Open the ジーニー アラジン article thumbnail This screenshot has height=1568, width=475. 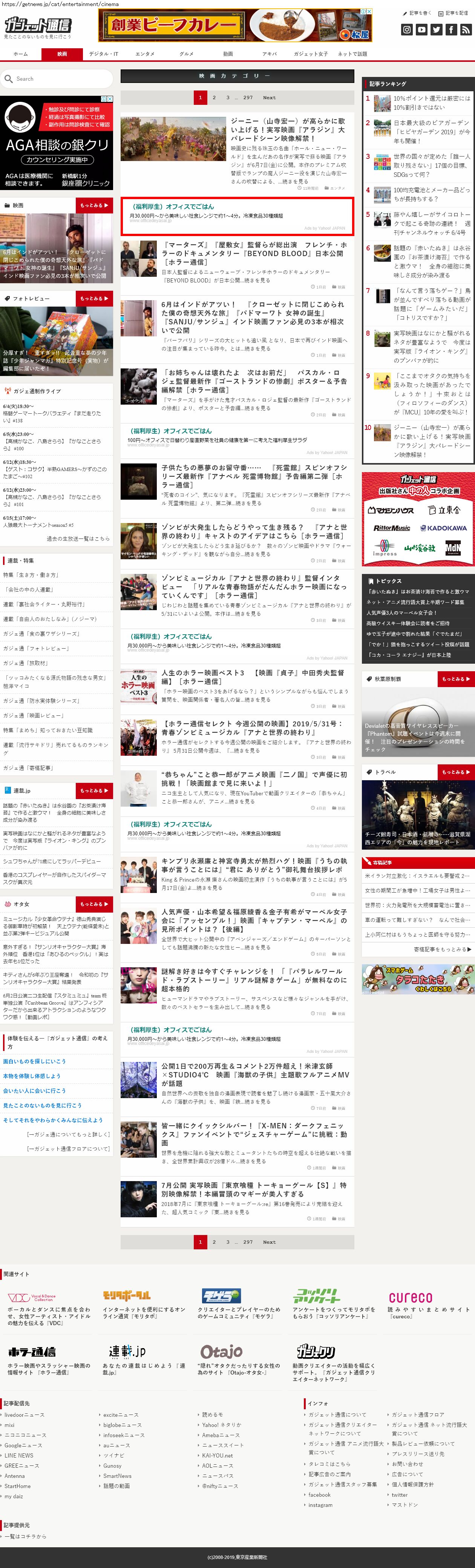[173, 139]
